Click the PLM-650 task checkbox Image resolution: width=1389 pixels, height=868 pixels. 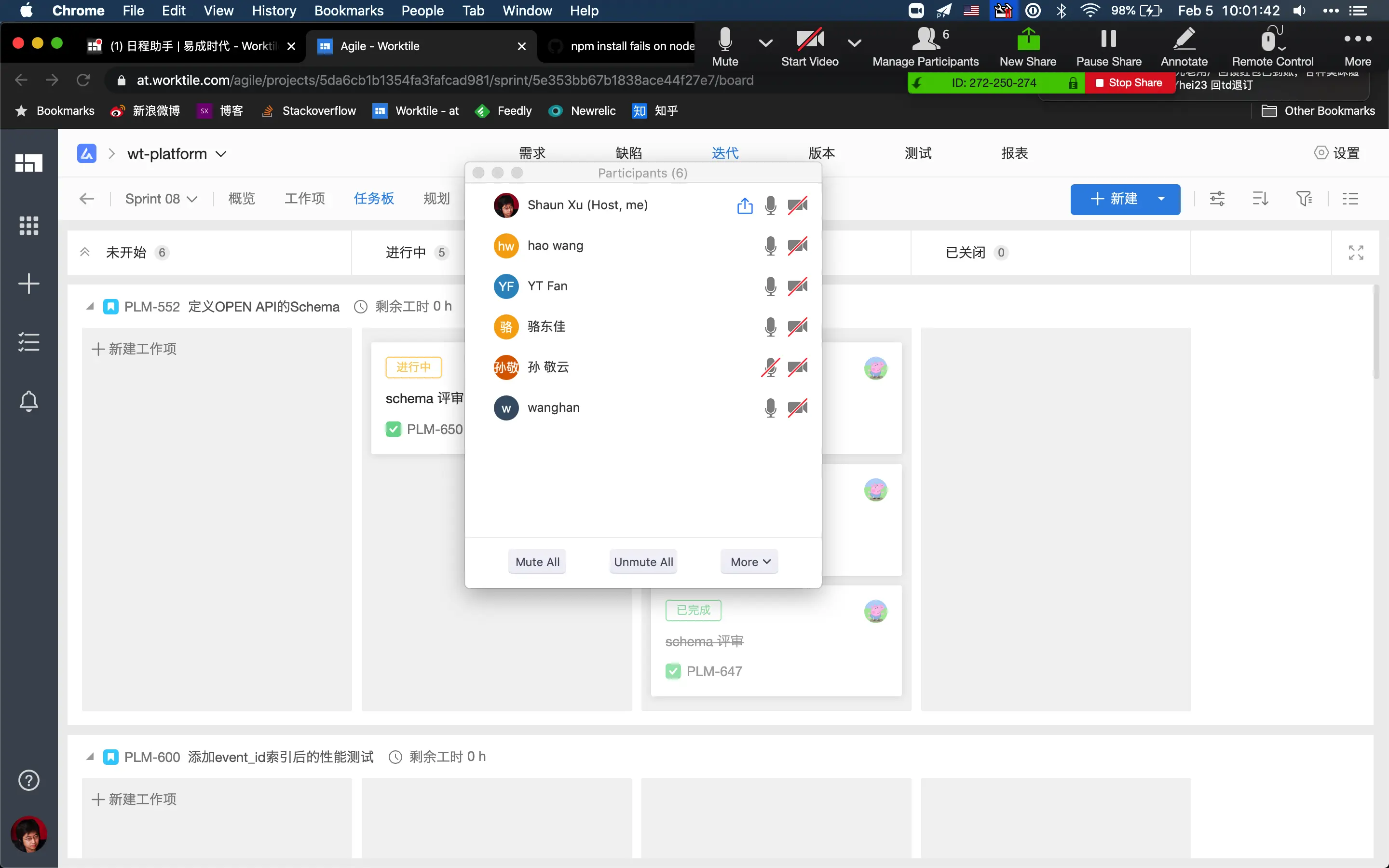click(x=393, y=429)
